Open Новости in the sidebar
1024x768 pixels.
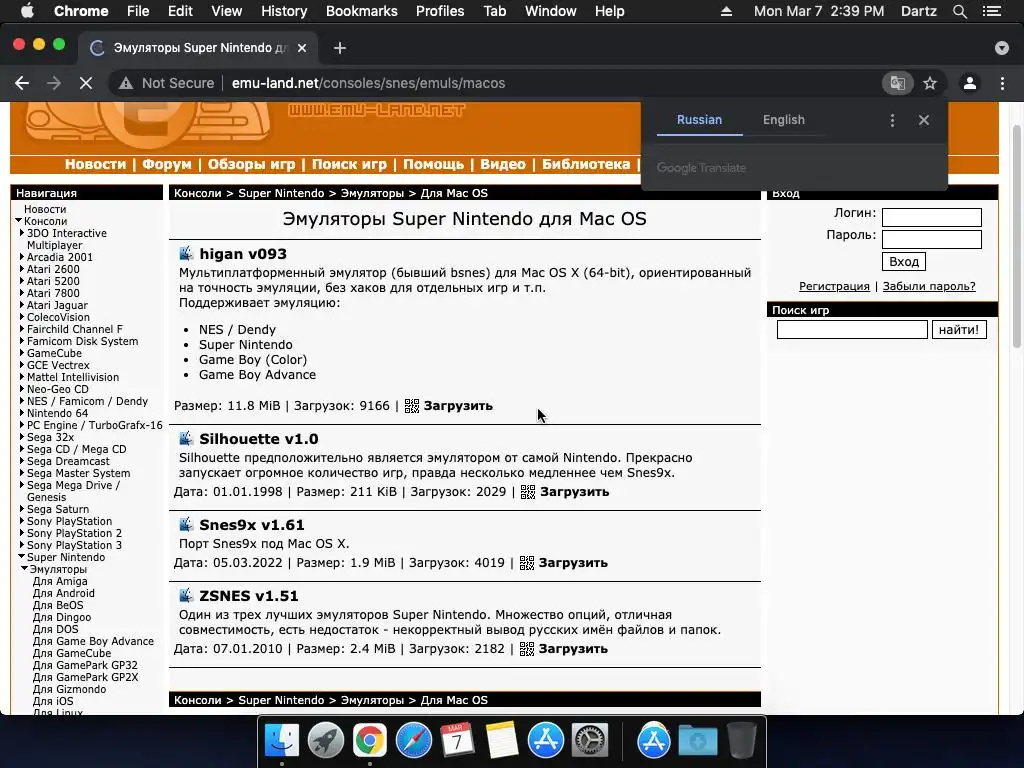tap(45, 210)
